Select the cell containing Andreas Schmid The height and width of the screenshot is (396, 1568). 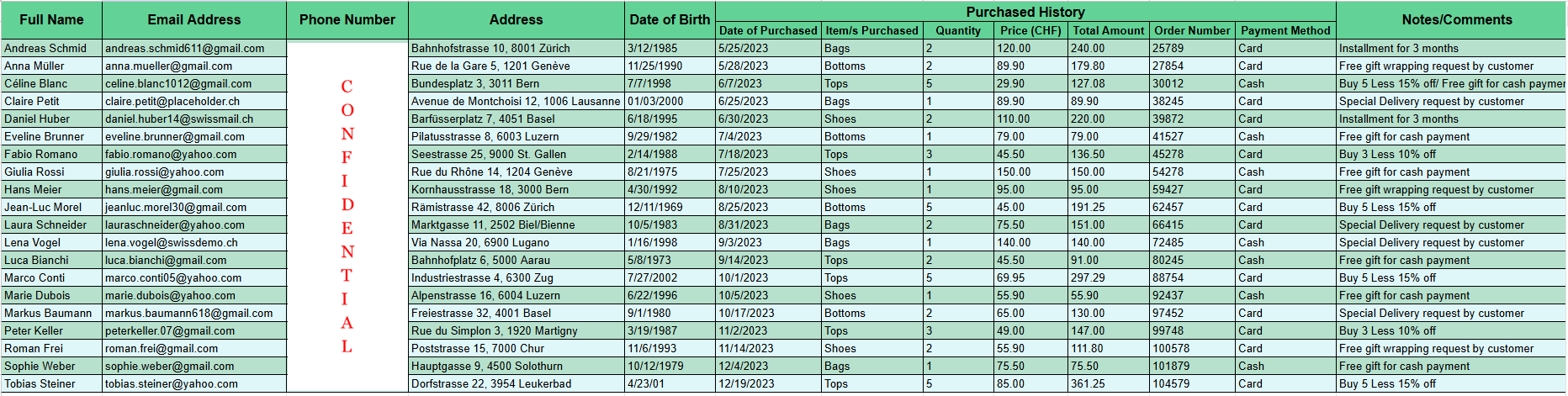pyautogui.click(x=51, y=49)
